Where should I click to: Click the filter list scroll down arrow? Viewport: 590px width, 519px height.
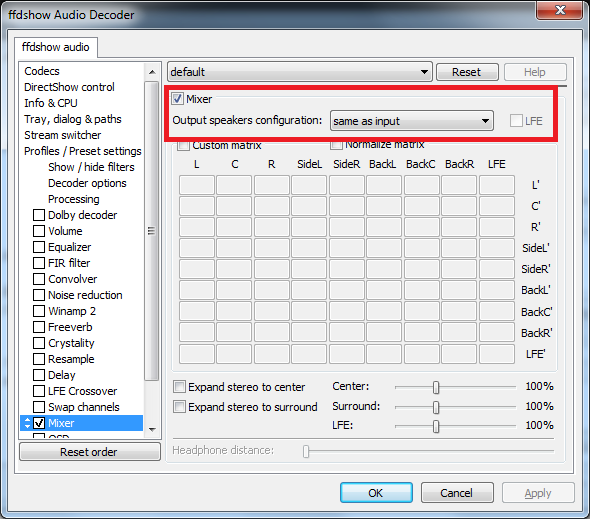click(x=152, y=429)
